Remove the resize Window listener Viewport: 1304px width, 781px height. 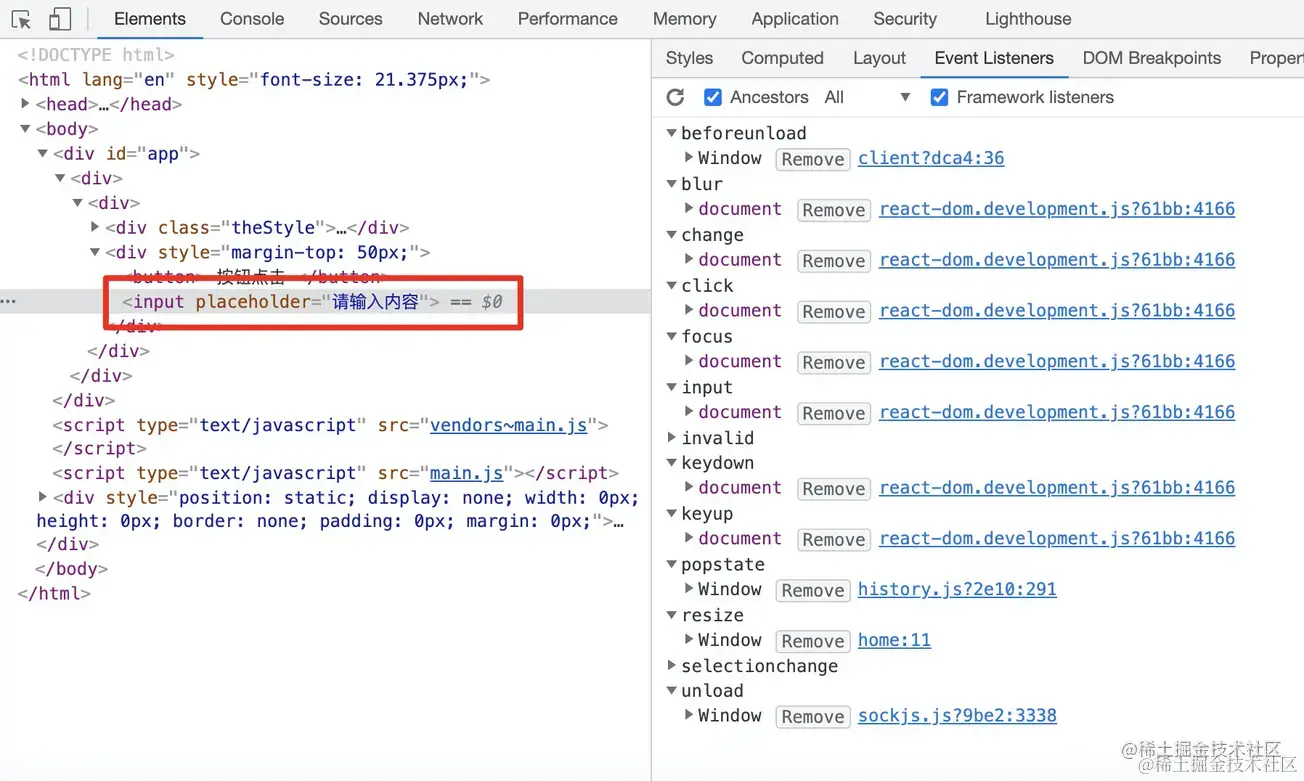pyautogui.click(x=813, y=641)
